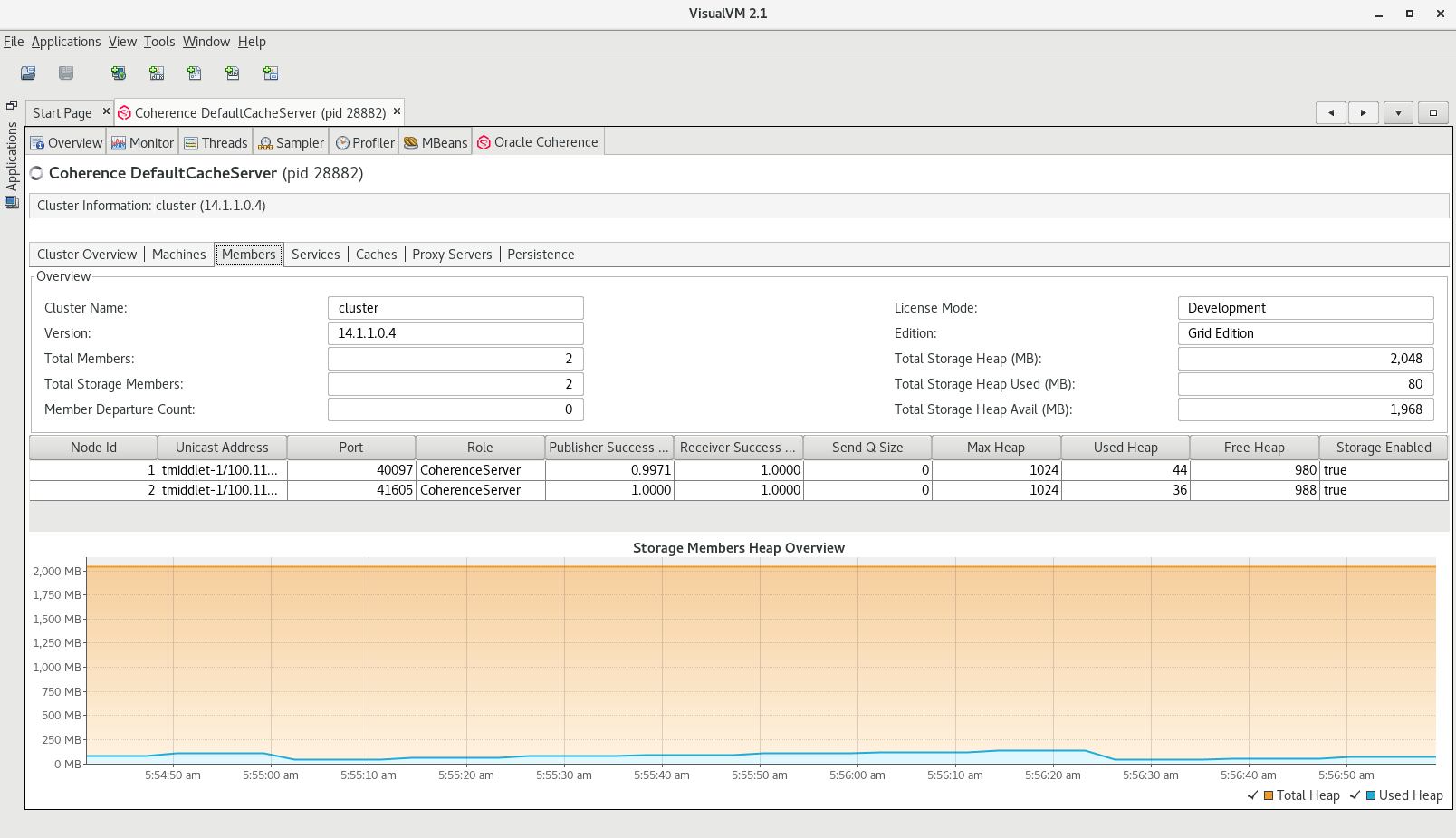
Task: Sort table by Port column header
Action: (x=351, y=448)
